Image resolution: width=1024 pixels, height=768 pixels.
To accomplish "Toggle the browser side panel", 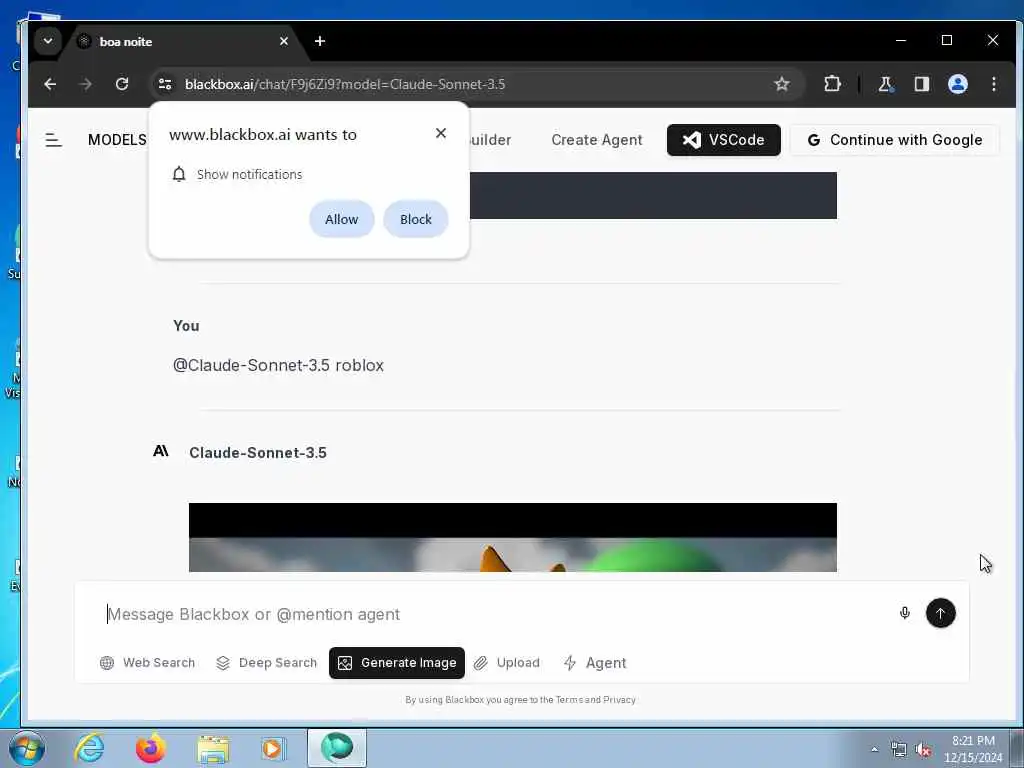I will pyautogui.click(x=921, y=84).
